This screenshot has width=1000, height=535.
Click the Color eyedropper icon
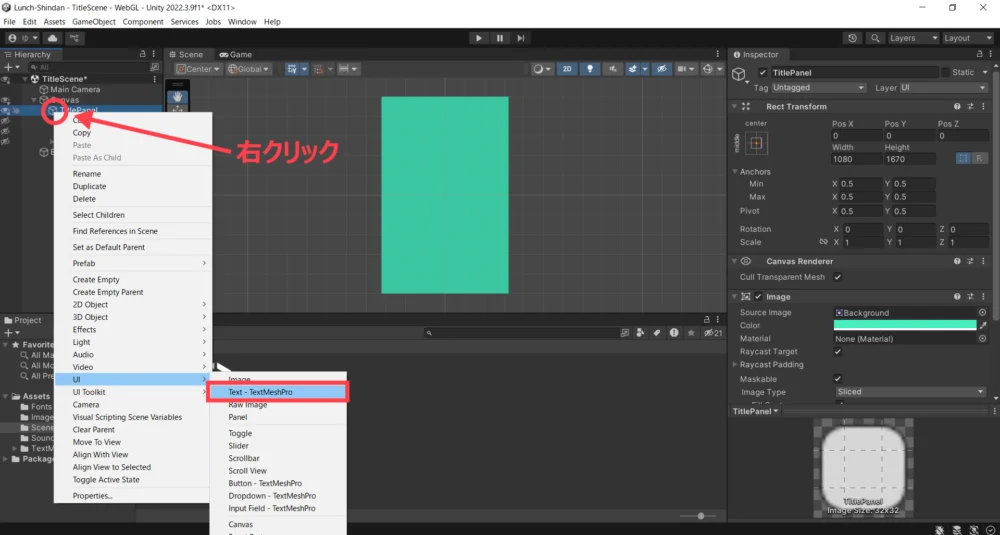point(983,325)
